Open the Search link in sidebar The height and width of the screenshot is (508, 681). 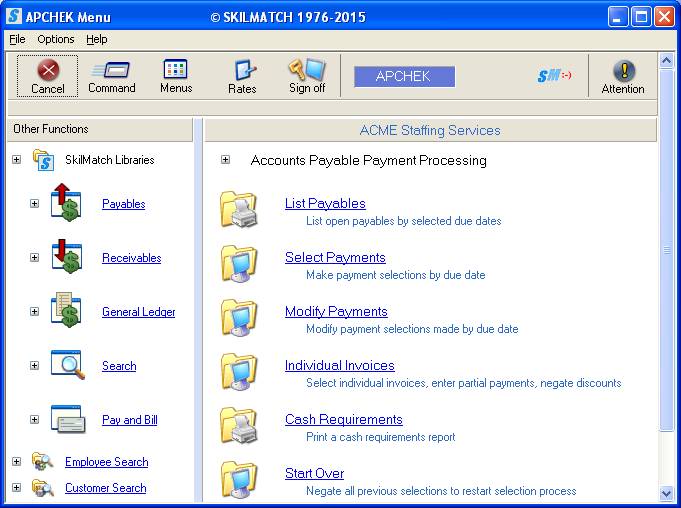click(x=119, y=366)
